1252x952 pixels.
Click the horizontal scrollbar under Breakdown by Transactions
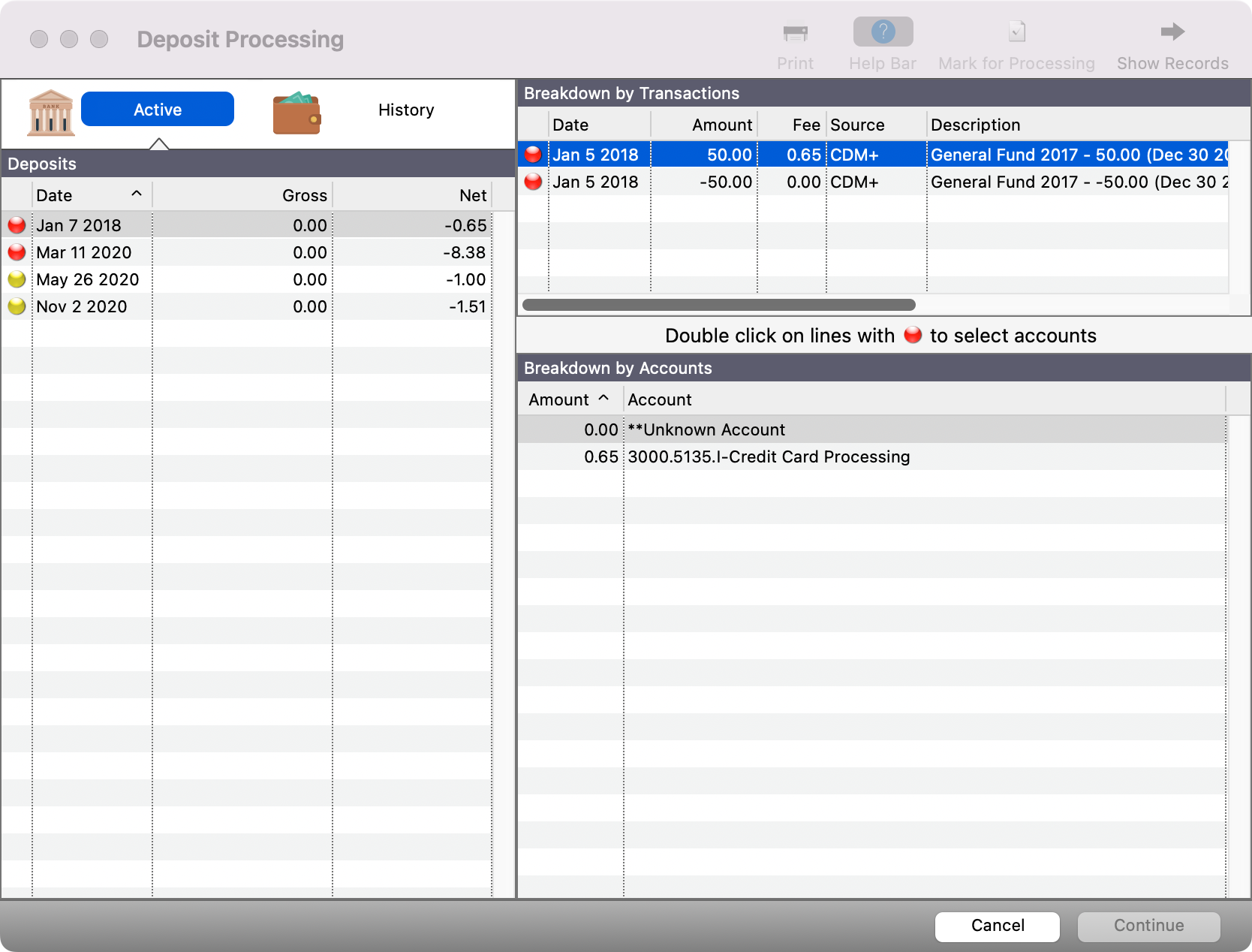718,305
